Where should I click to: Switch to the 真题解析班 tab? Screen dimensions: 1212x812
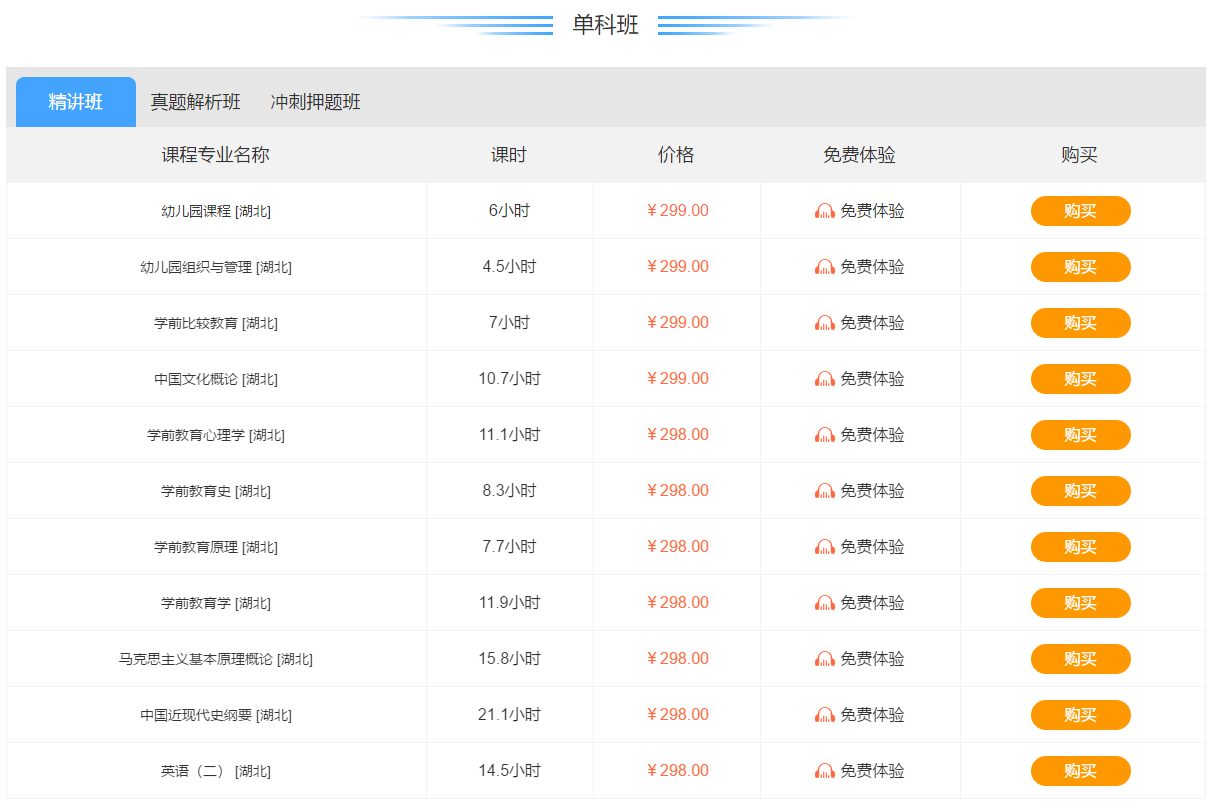(196, 102)
